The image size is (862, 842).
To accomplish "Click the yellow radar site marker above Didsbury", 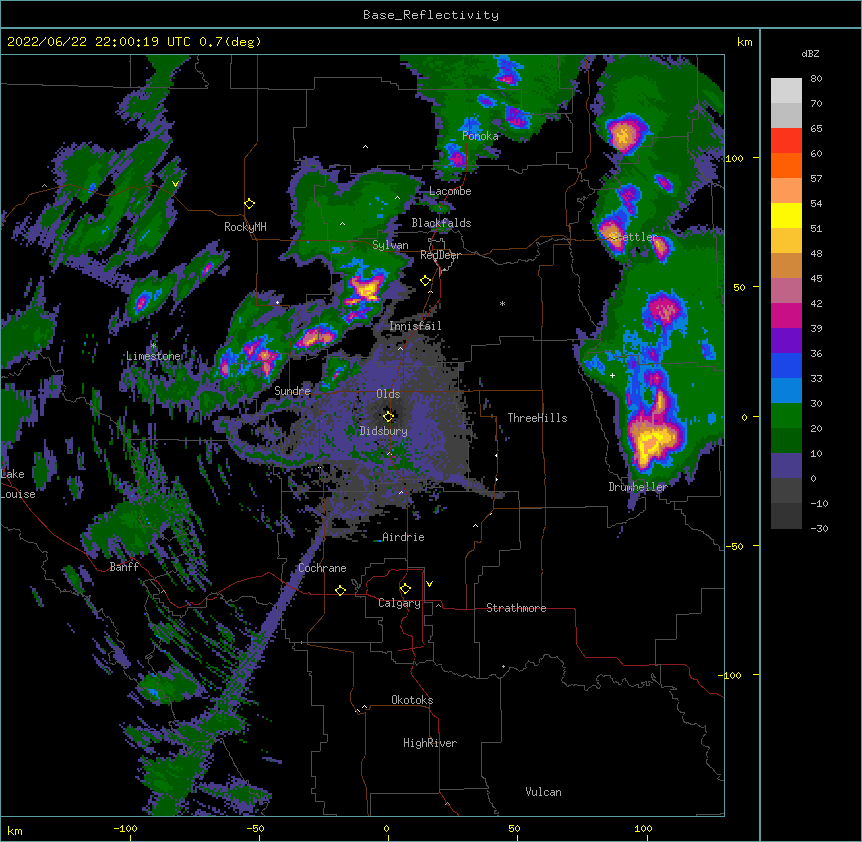I will 388,416.
